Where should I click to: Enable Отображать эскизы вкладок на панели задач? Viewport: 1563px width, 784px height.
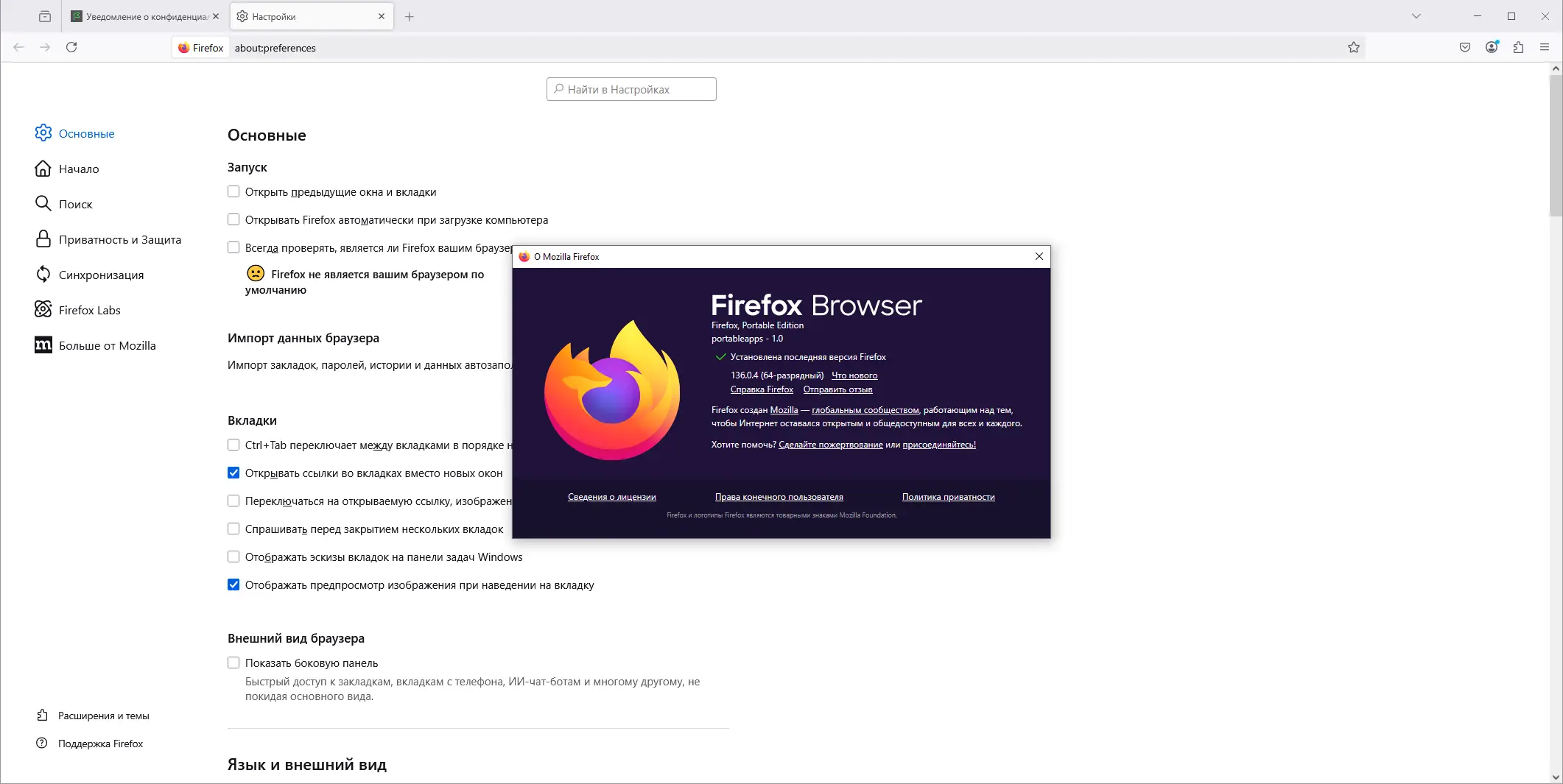coord(233,557)
